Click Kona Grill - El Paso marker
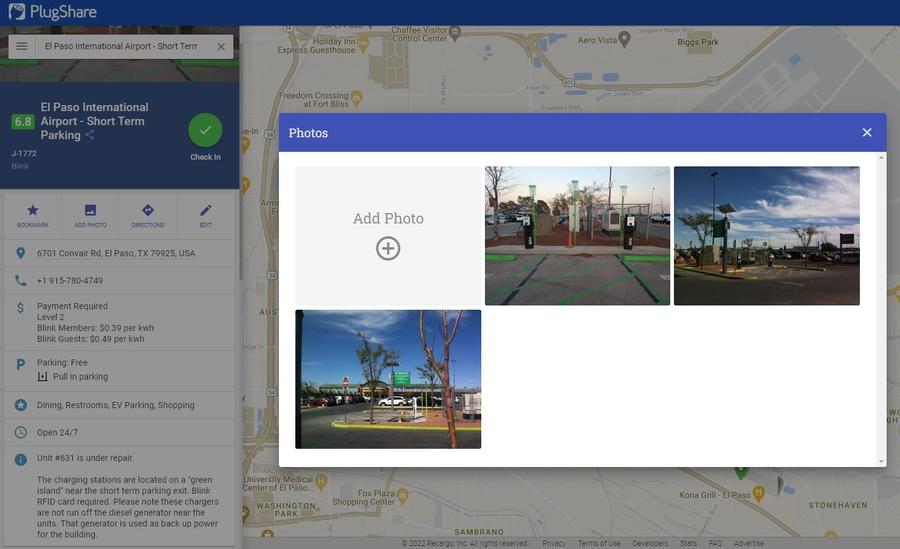The height and width of the screenshot is (549, 900). (x=758, y=493)
